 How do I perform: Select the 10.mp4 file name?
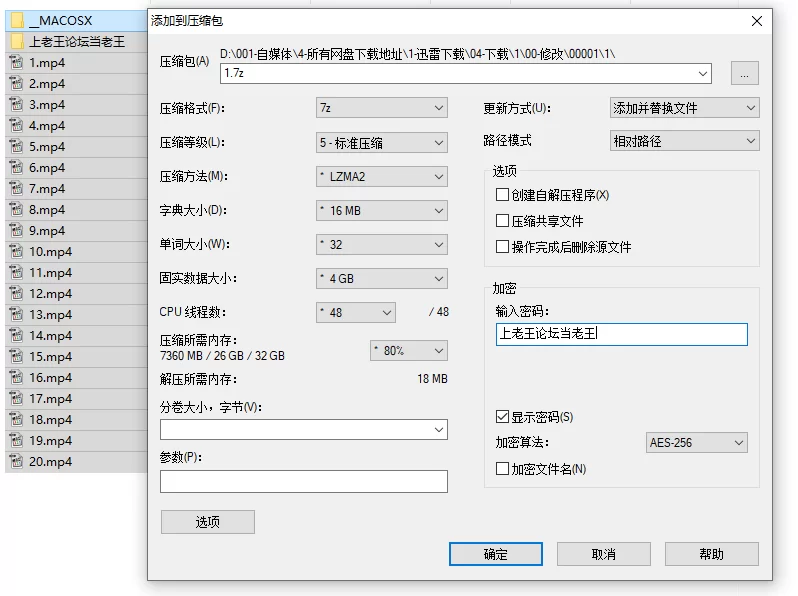50,251
